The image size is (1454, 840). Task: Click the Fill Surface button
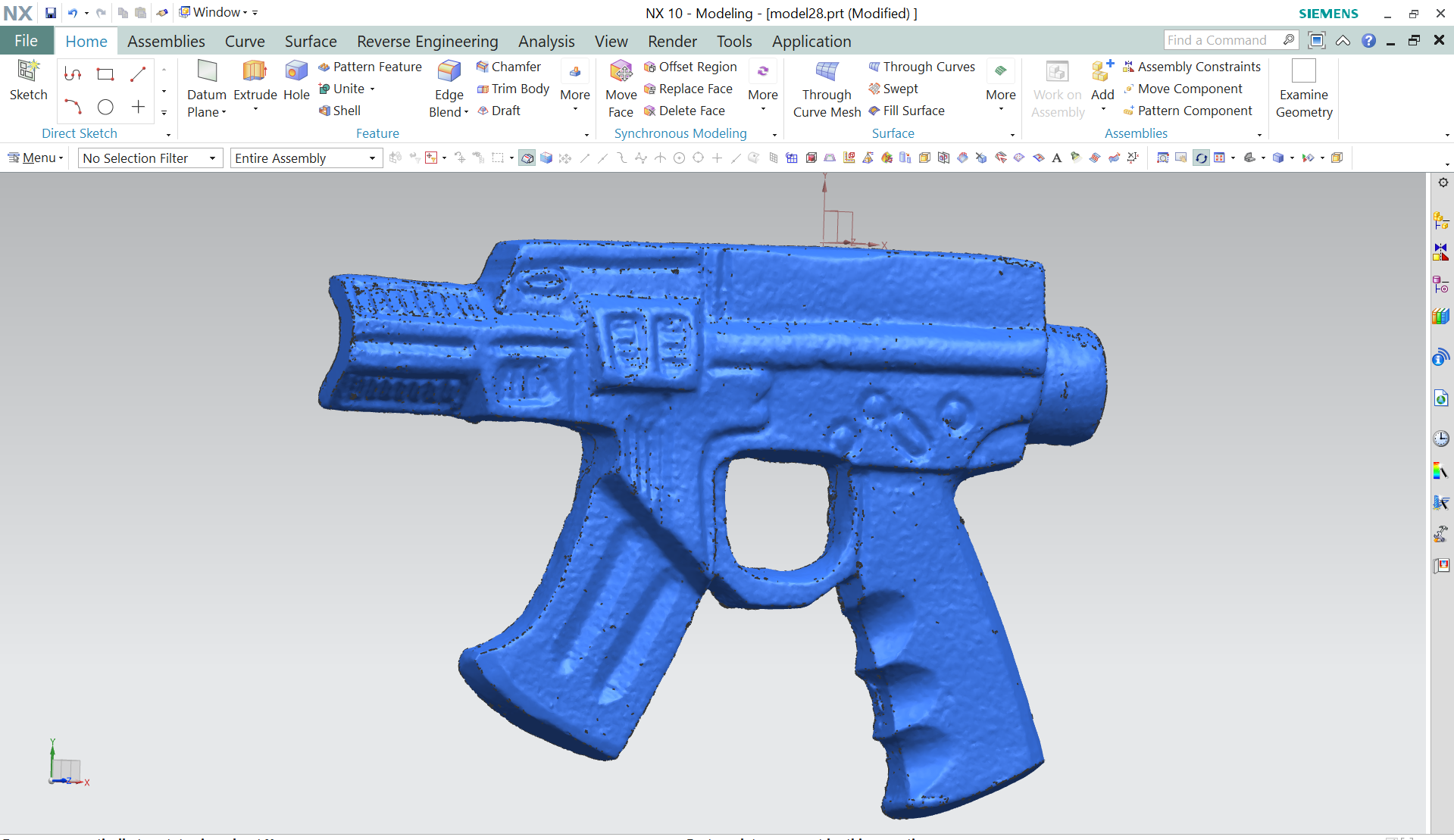pyautogui.click(x=906, y=111)
